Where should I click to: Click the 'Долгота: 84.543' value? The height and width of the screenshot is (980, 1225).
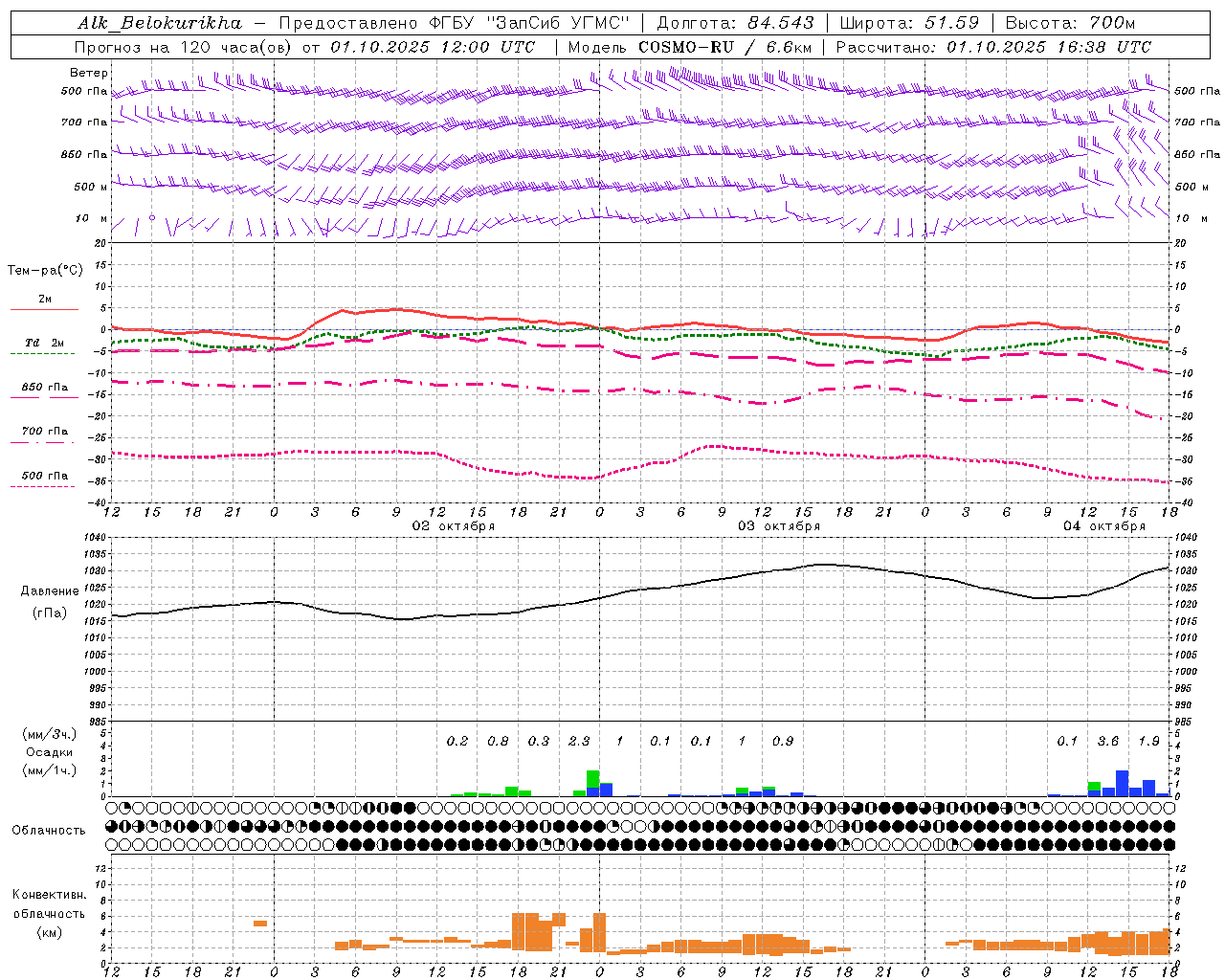click(735, 23)
